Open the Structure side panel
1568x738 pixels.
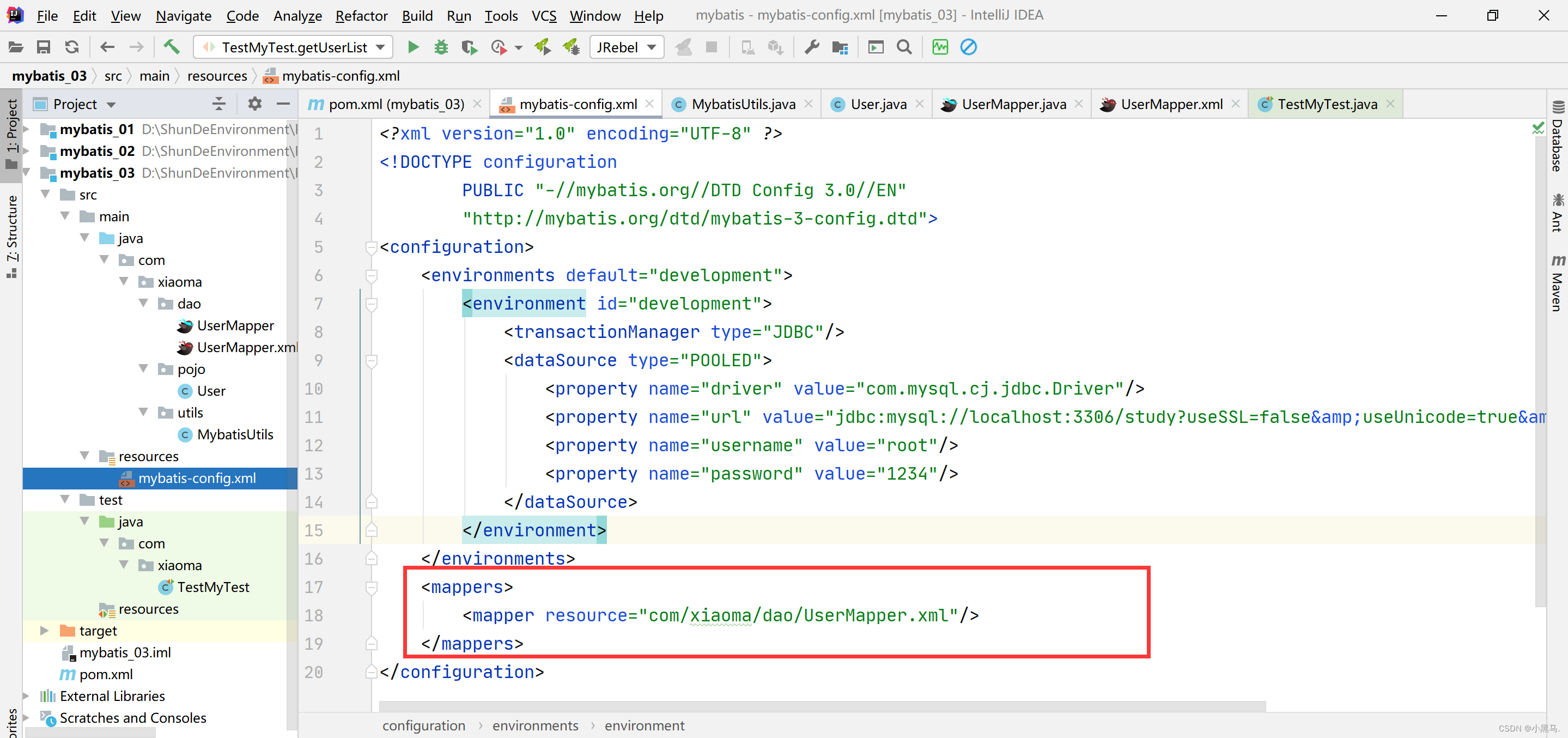(x=11, y=236)
